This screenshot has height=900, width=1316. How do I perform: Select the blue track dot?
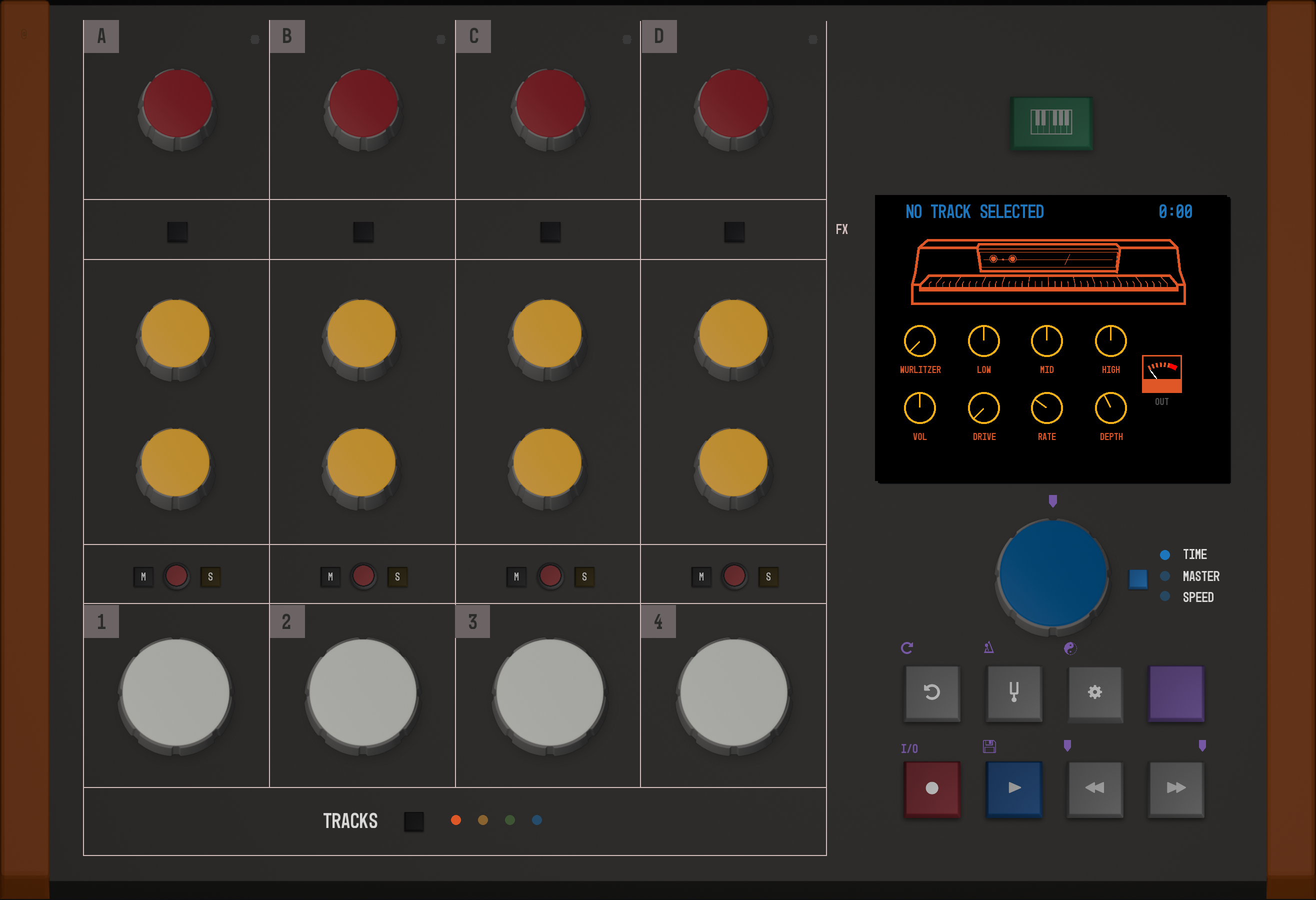pyautogui.click(x=537, y=820)
